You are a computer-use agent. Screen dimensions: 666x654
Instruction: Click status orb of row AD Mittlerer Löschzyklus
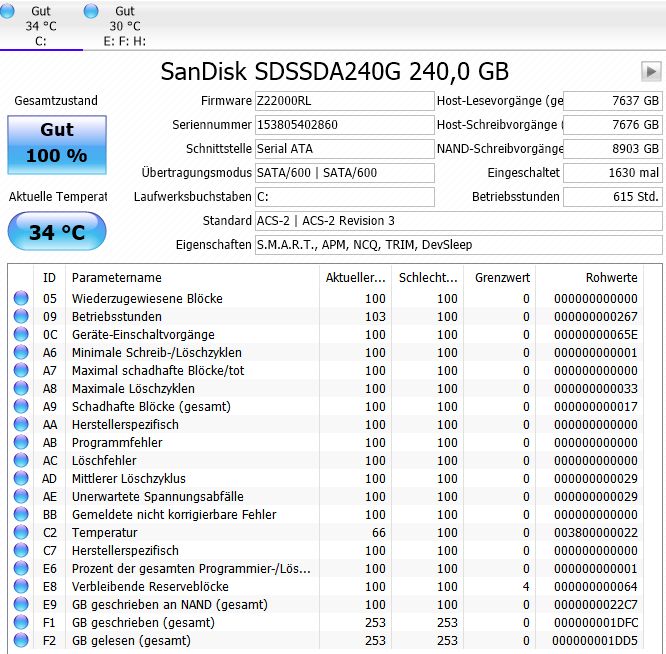point(21,478)
